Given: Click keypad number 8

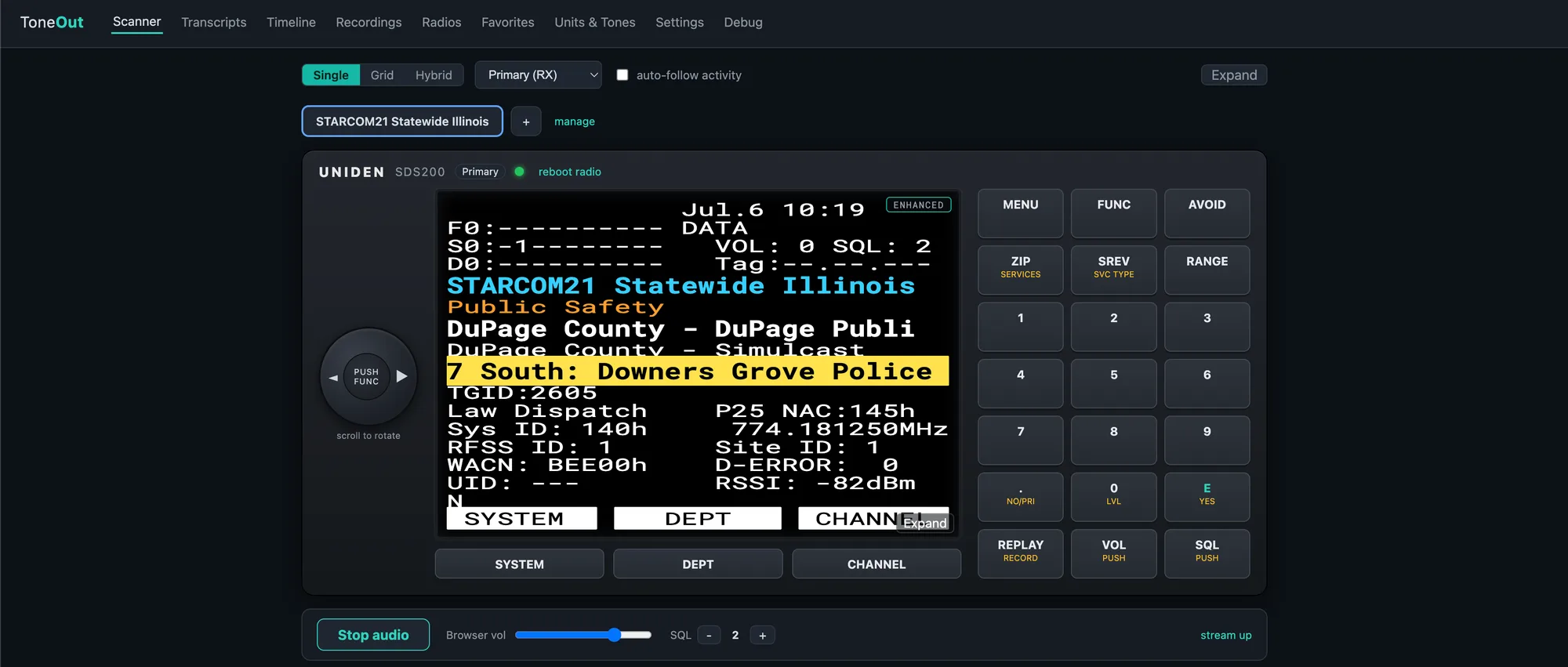Looking at the screenshot, I should [x=1114, y=440].
